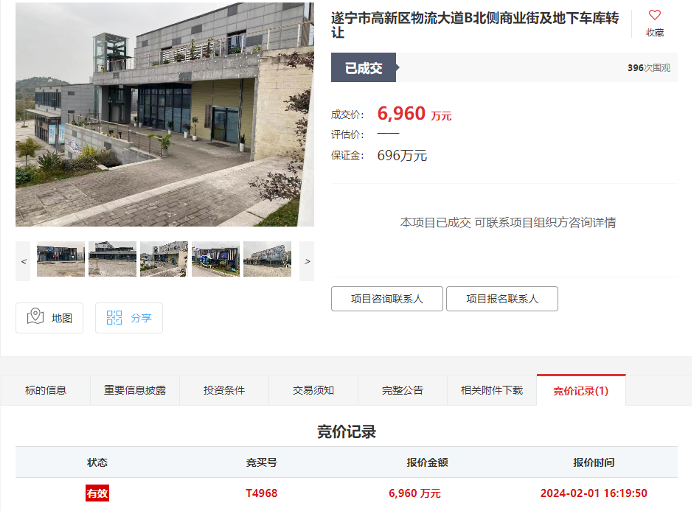
Task: Open the 标的信息 tab
Action: coord(45,390)
